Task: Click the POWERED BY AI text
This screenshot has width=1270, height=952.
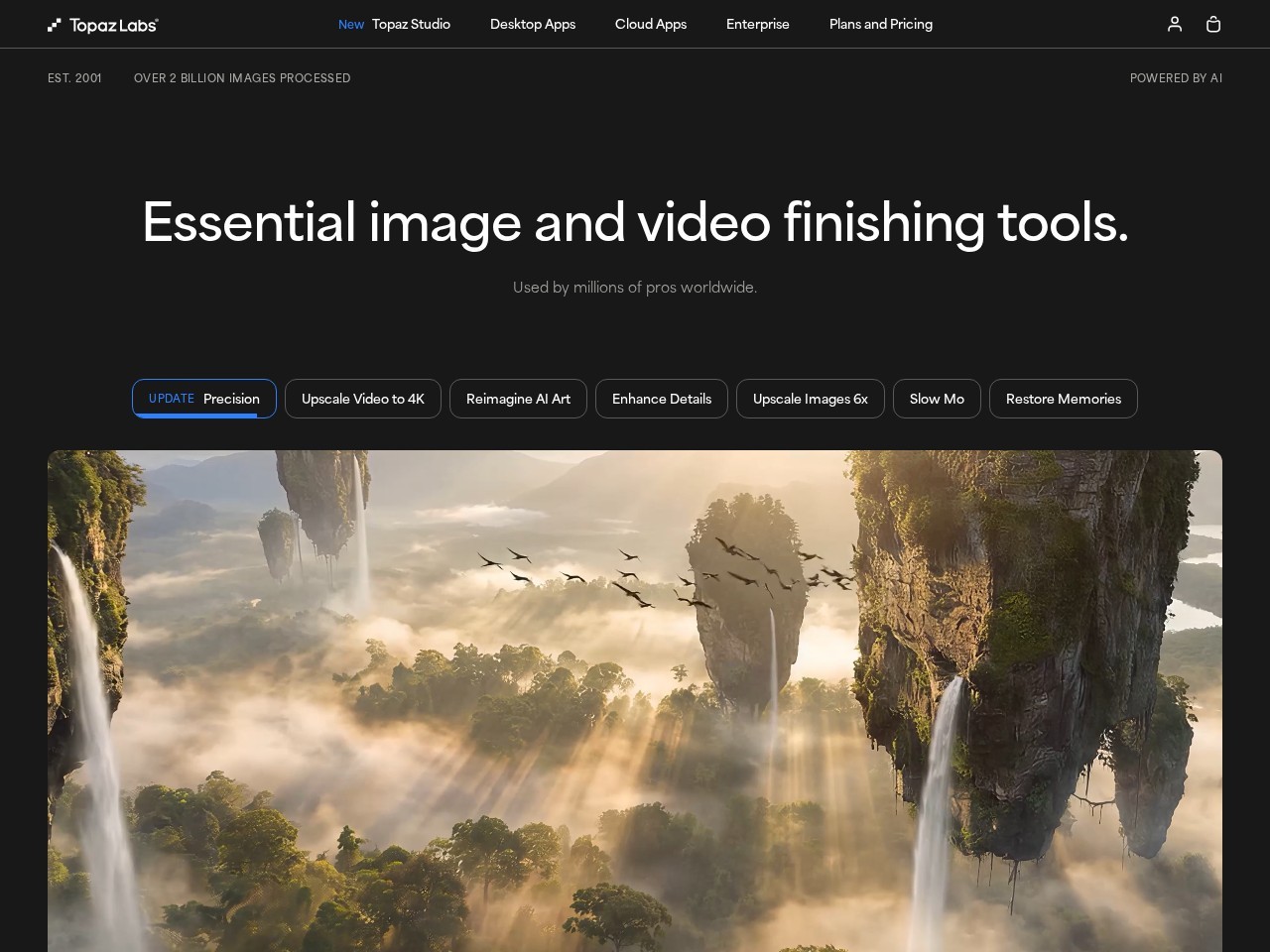Action: [x=1177, y=77]
